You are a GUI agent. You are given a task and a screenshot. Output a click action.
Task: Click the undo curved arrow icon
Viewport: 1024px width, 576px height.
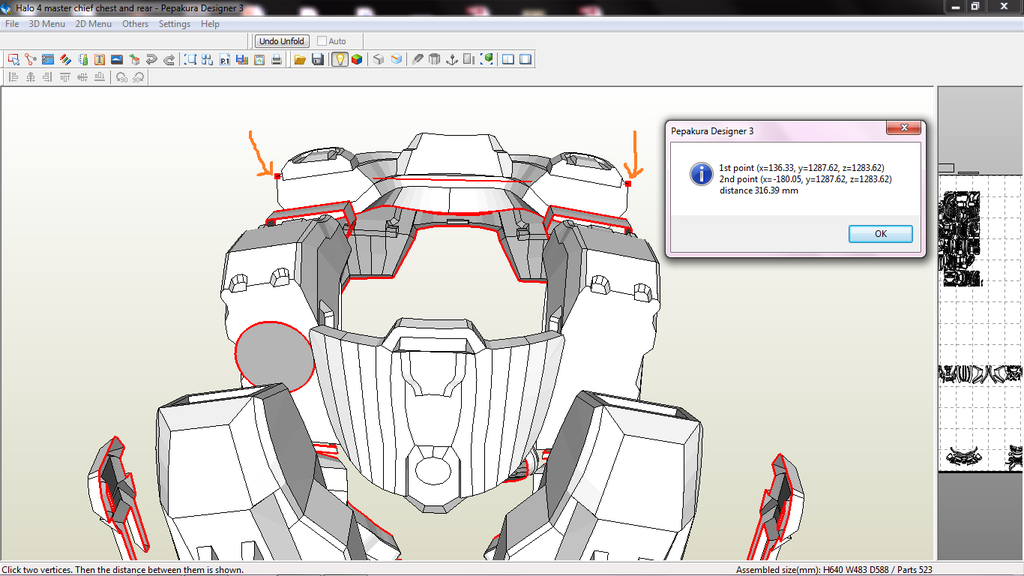point(152,60)
